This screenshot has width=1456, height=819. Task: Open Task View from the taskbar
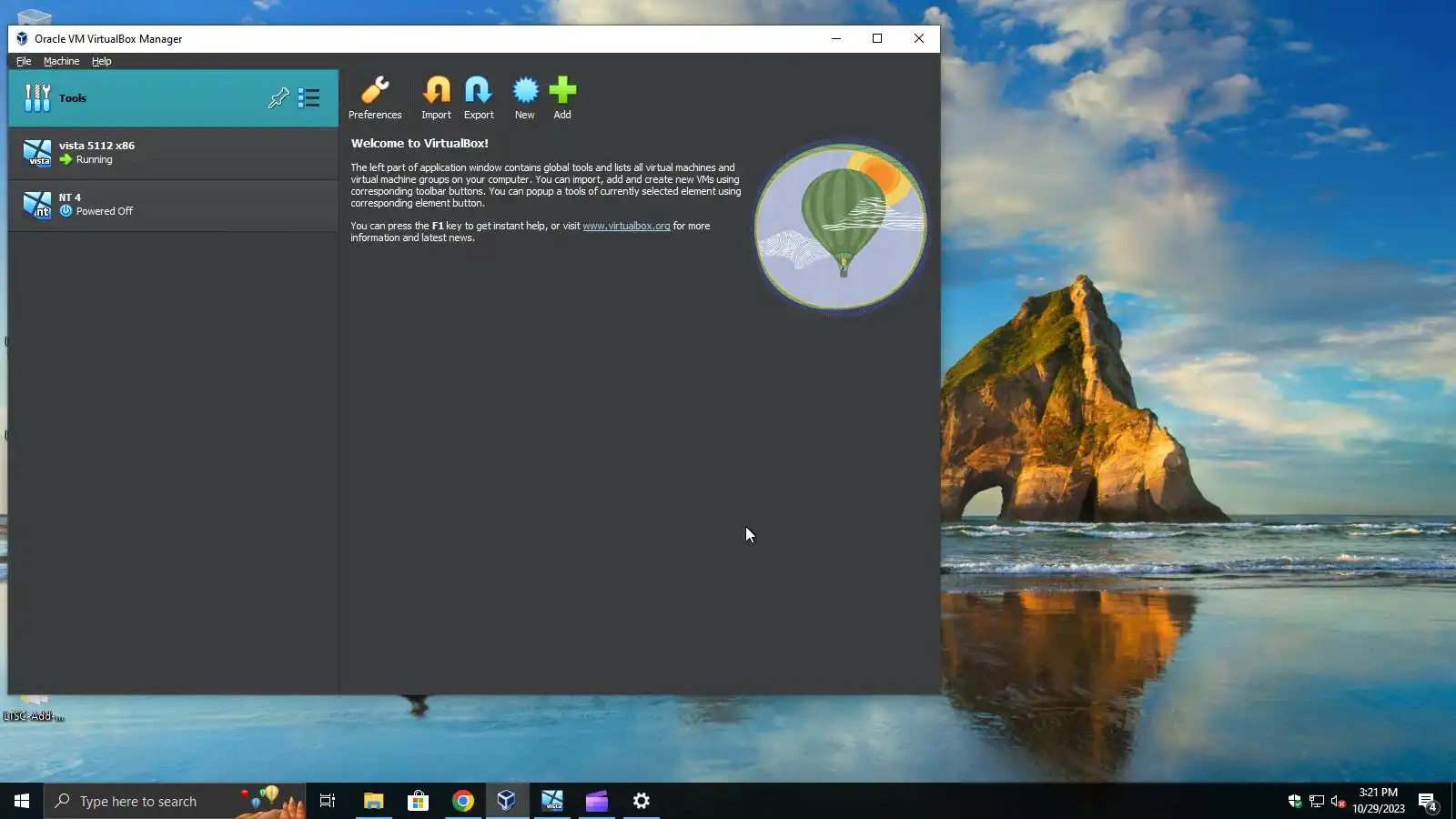tap(328, 801)
